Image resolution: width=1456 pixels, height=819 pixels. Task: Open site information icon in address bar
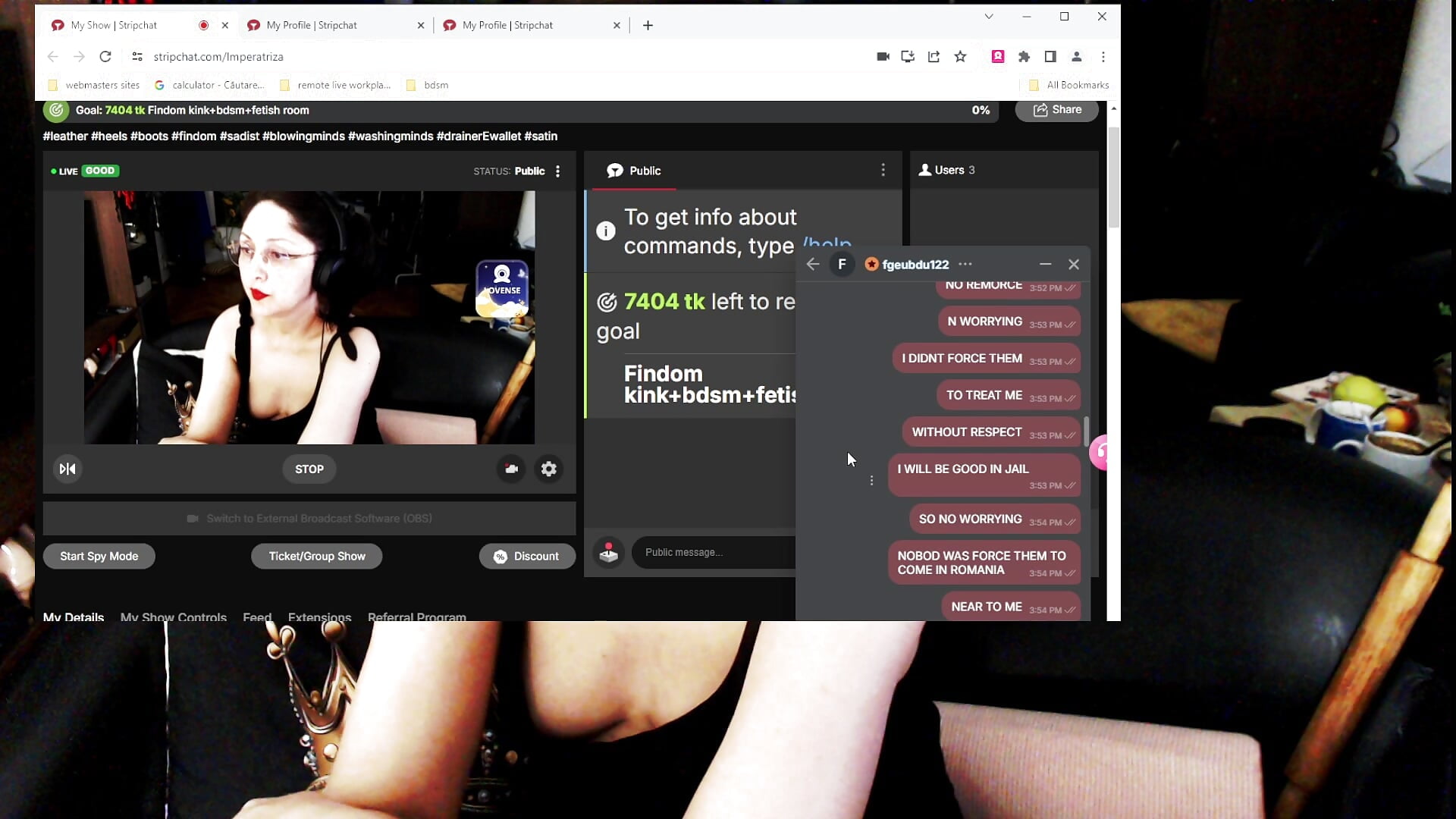(137, 57)
